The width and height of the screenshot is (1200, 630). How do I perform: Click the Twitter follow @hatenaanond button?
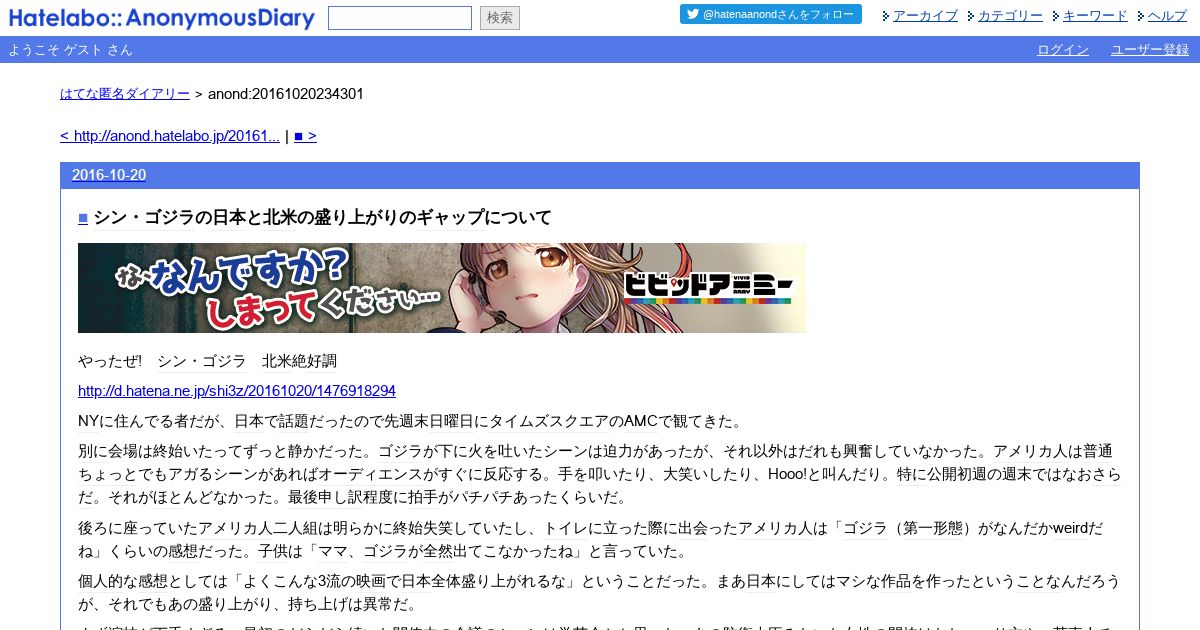coord(771,14)
